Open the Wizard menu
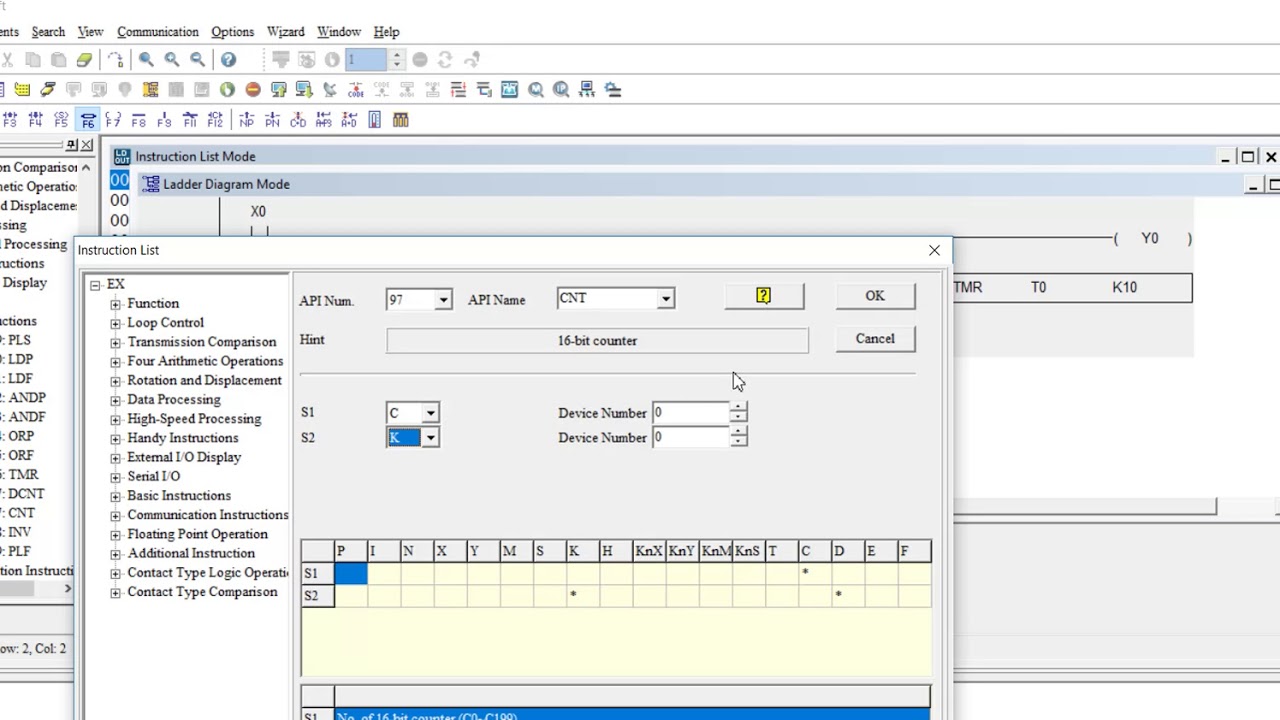 [286, 32]
